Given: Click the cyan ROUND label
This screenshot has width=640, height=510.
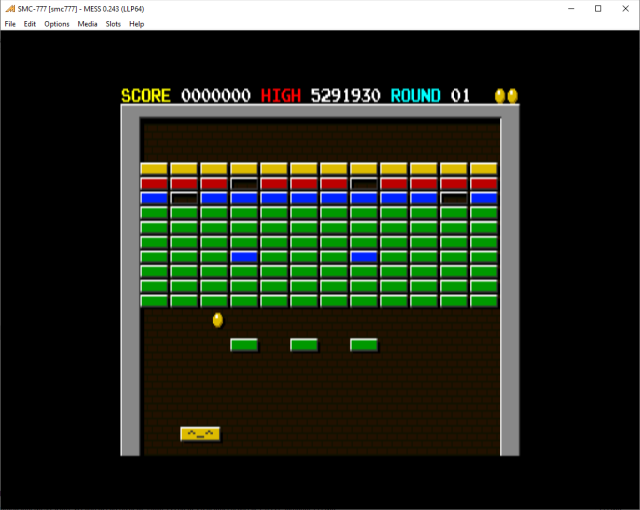Looking at the screenshot, I should (416, 96).
